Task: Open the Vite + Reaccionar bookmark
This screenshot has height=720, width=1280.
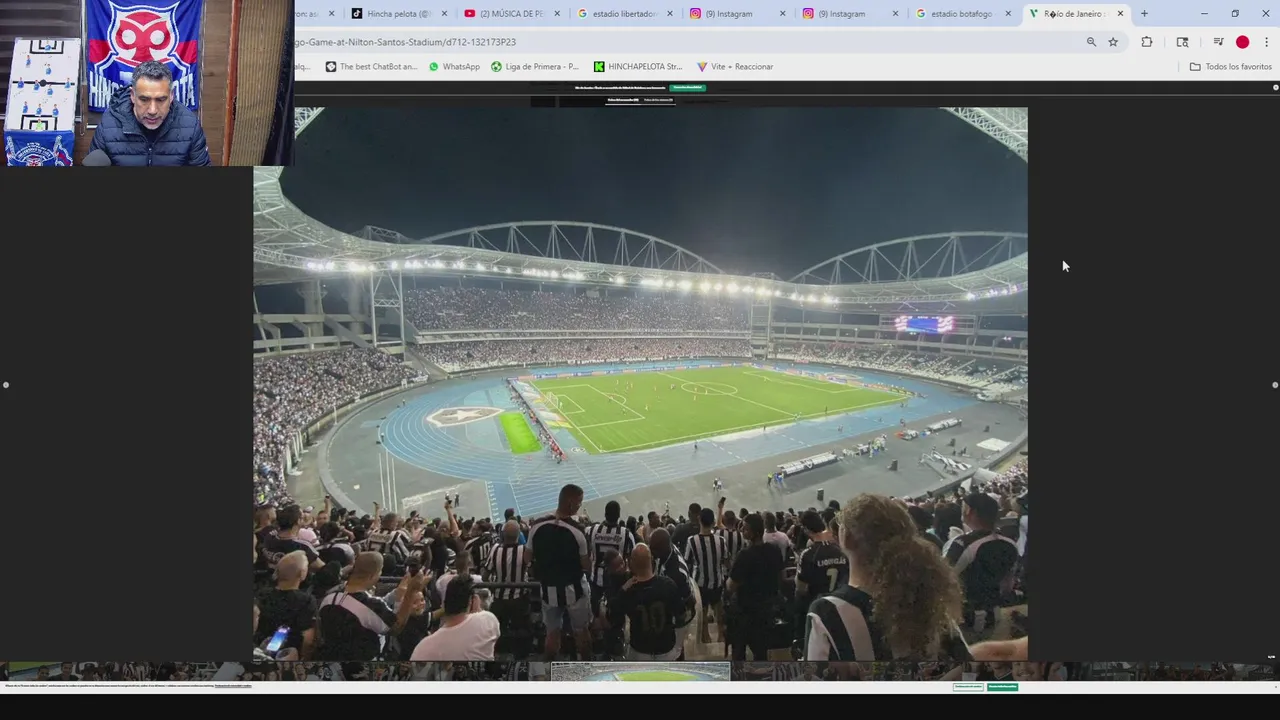Action: click(x=735, y=67)
